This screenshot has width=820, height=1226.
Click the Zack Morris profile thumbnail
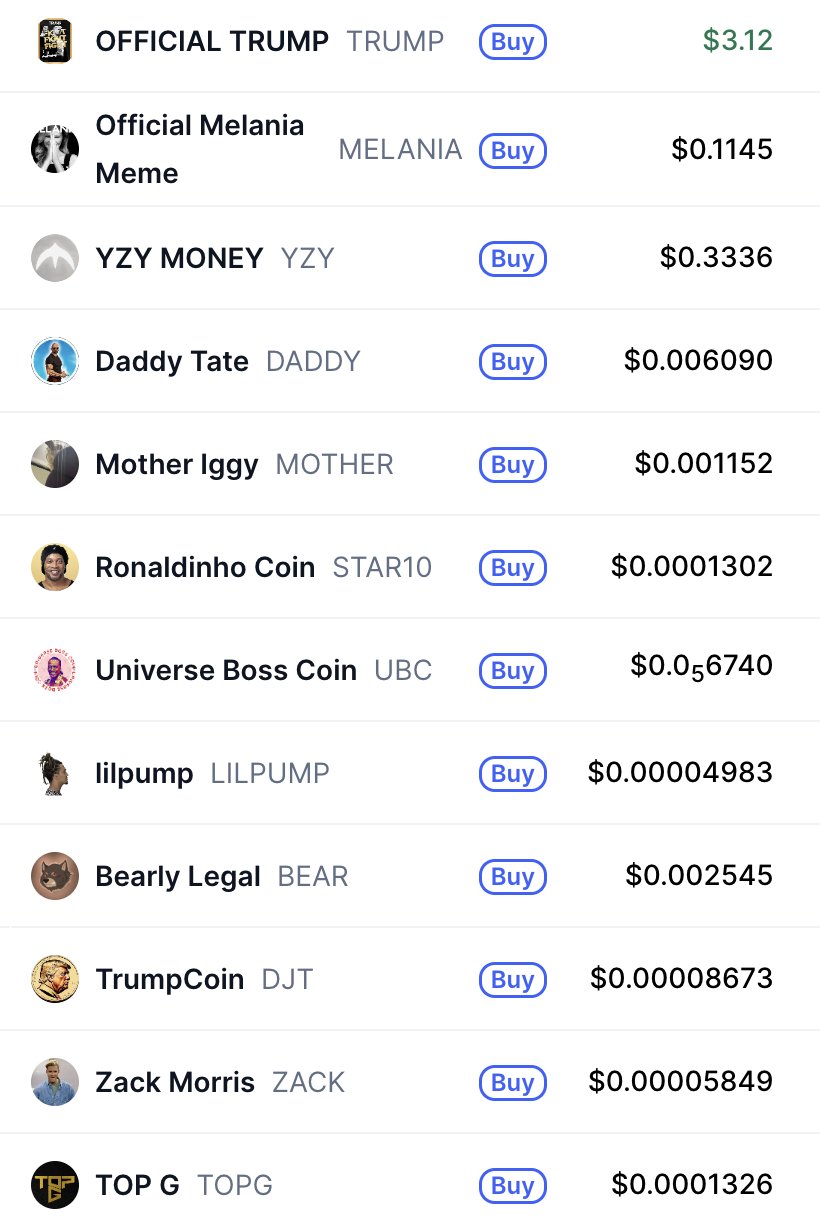click(x=55, y=1083)
